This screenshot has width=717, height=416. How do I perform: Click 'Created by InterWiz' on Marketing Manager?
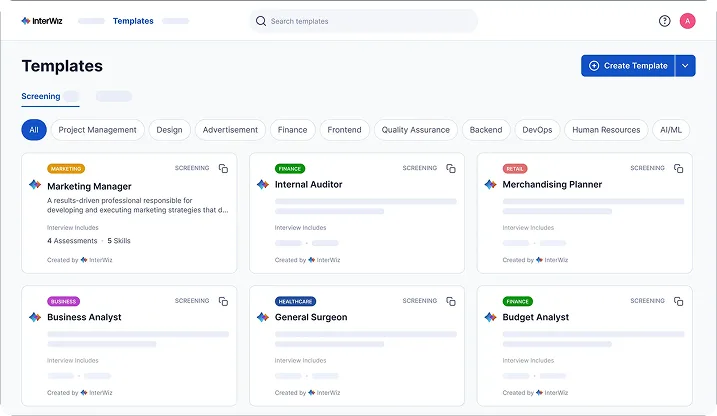[x=80, y=260]
